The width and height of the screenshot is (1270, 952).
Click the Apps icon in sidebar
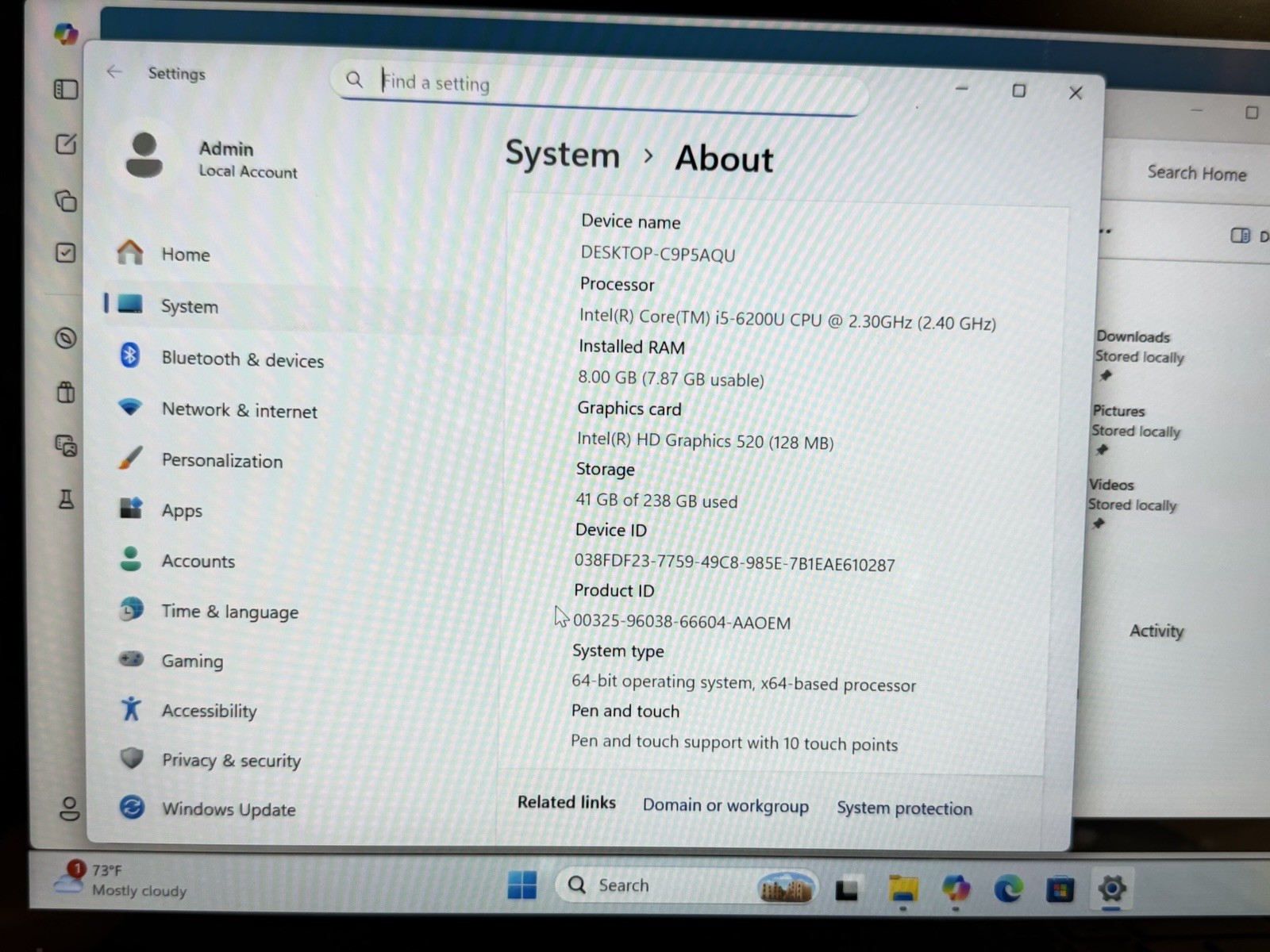coord(131,507)
